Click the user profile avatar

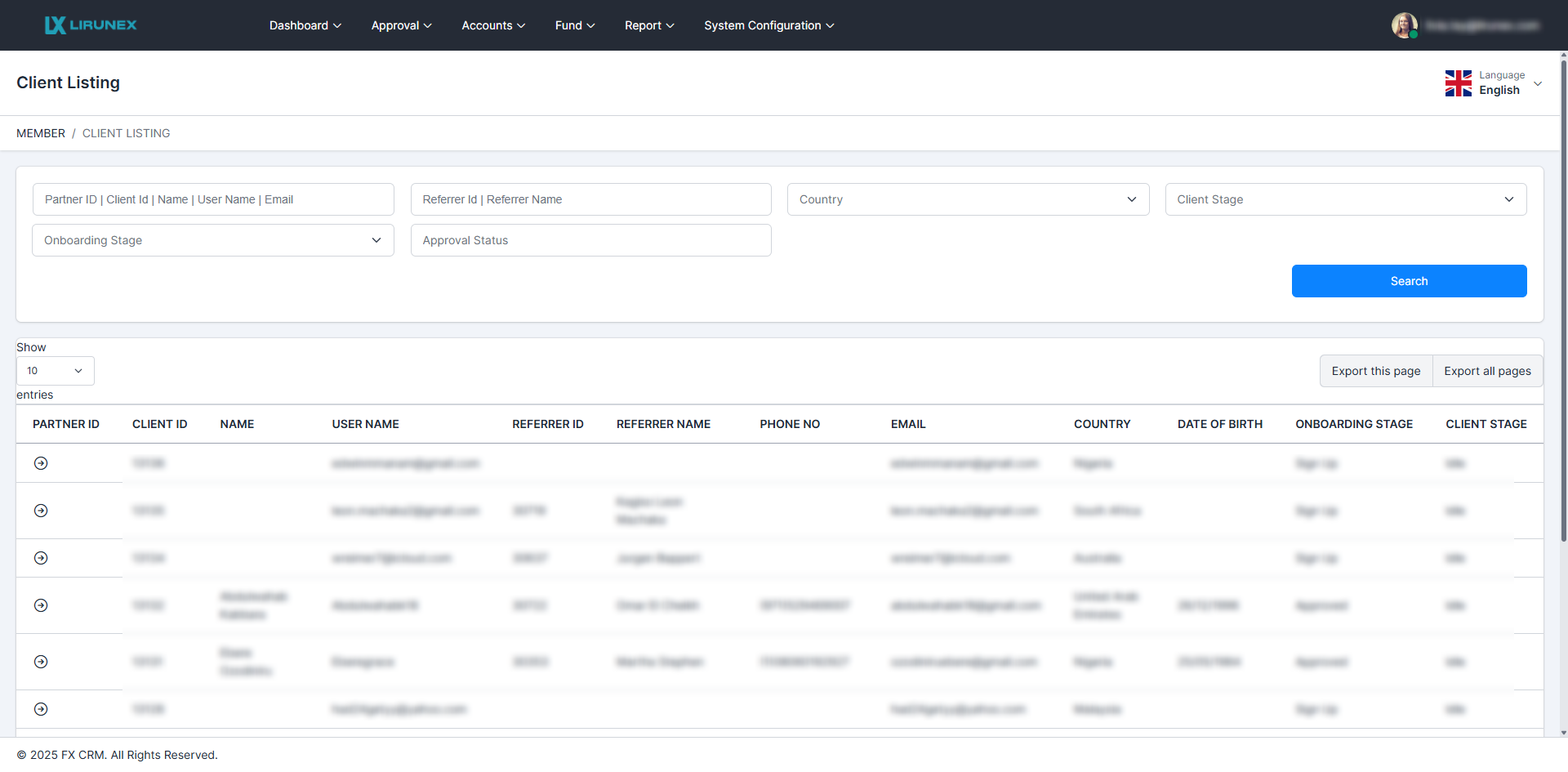click(x=1404, y=25)
